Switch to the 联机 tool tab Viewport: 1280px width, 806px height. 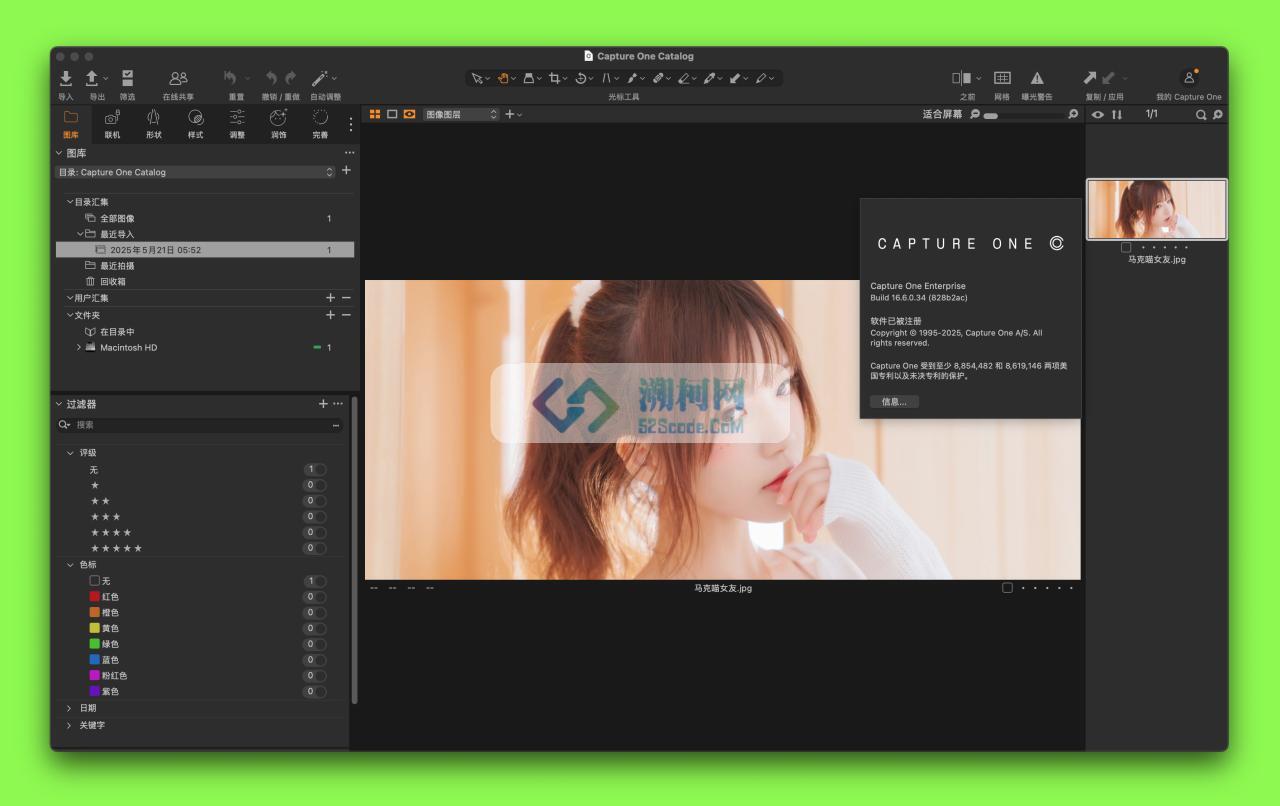(x=112, y=124)
